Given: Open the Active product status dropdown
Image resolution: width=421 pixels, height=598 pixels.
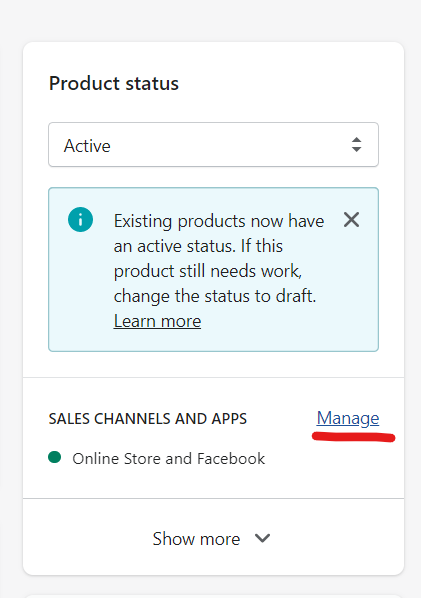Looking at the screenshot, I should (x=214, y=145).
